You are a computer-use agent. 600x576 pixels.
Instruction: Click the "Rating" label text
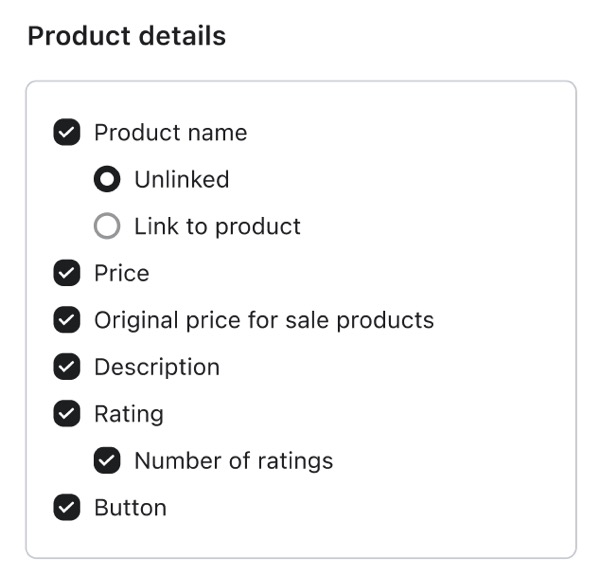128,414
